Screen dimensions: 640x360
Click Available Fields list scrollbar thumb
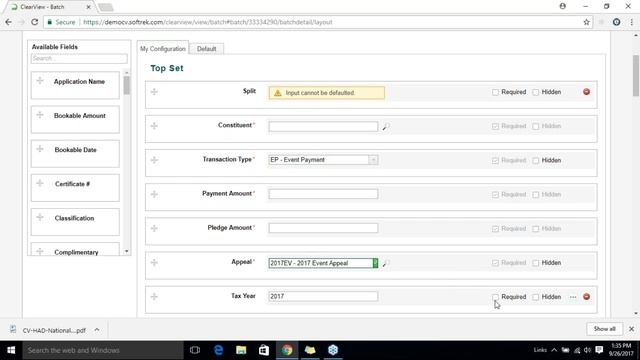click(127, 85)
